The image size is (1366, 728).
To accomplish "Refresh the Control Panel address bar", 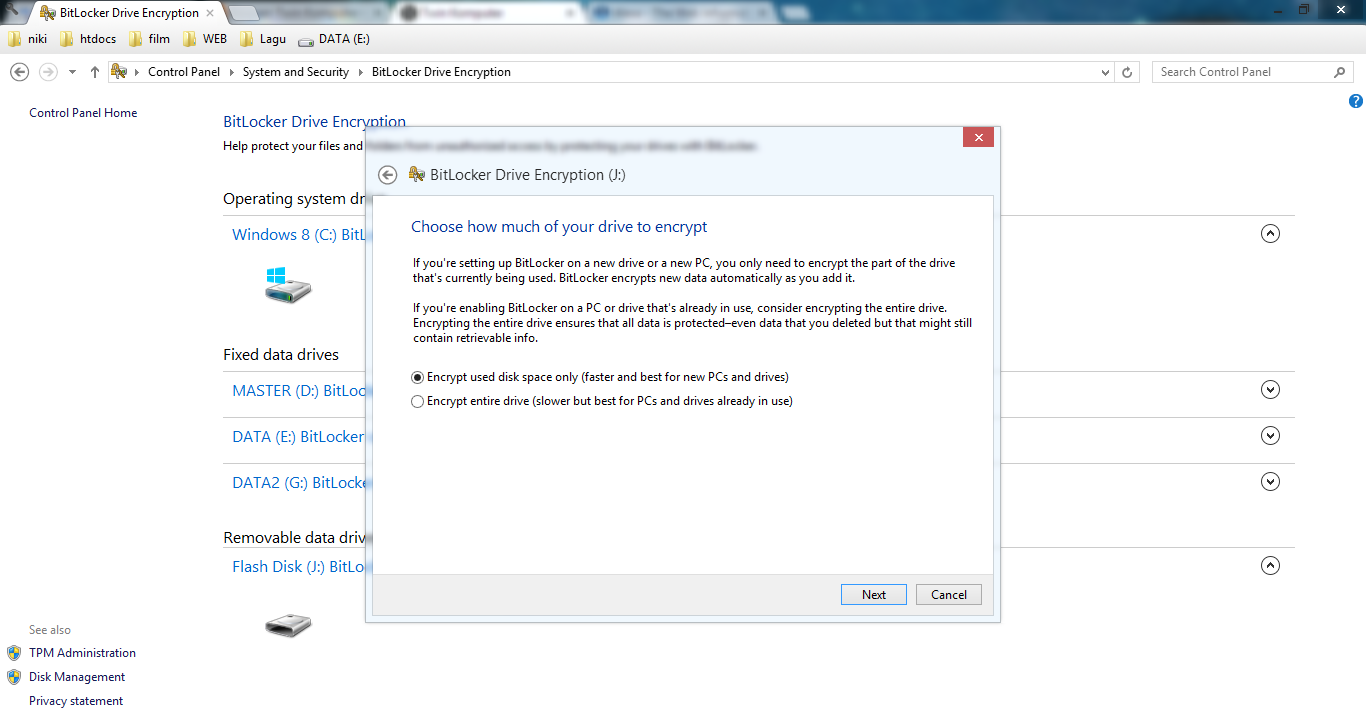I will 1127,72.
